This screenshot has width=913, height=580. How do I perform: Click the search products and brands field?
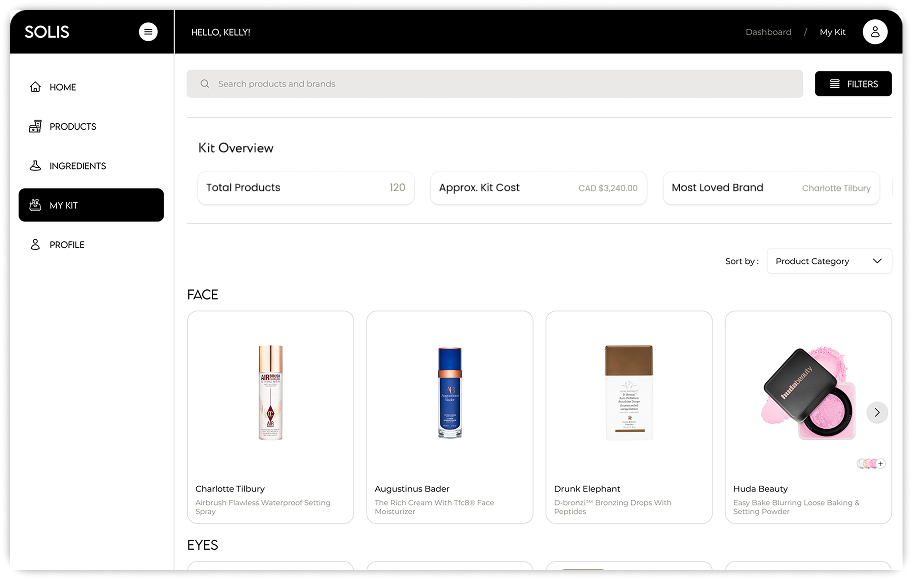click(495, 84)
